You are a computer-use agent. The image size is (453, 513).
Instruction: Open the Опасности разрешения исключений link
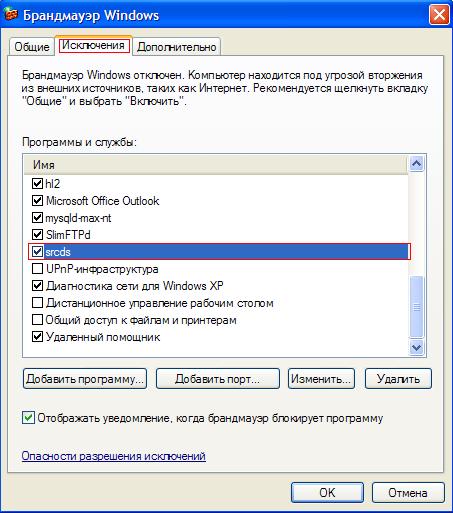113,456
